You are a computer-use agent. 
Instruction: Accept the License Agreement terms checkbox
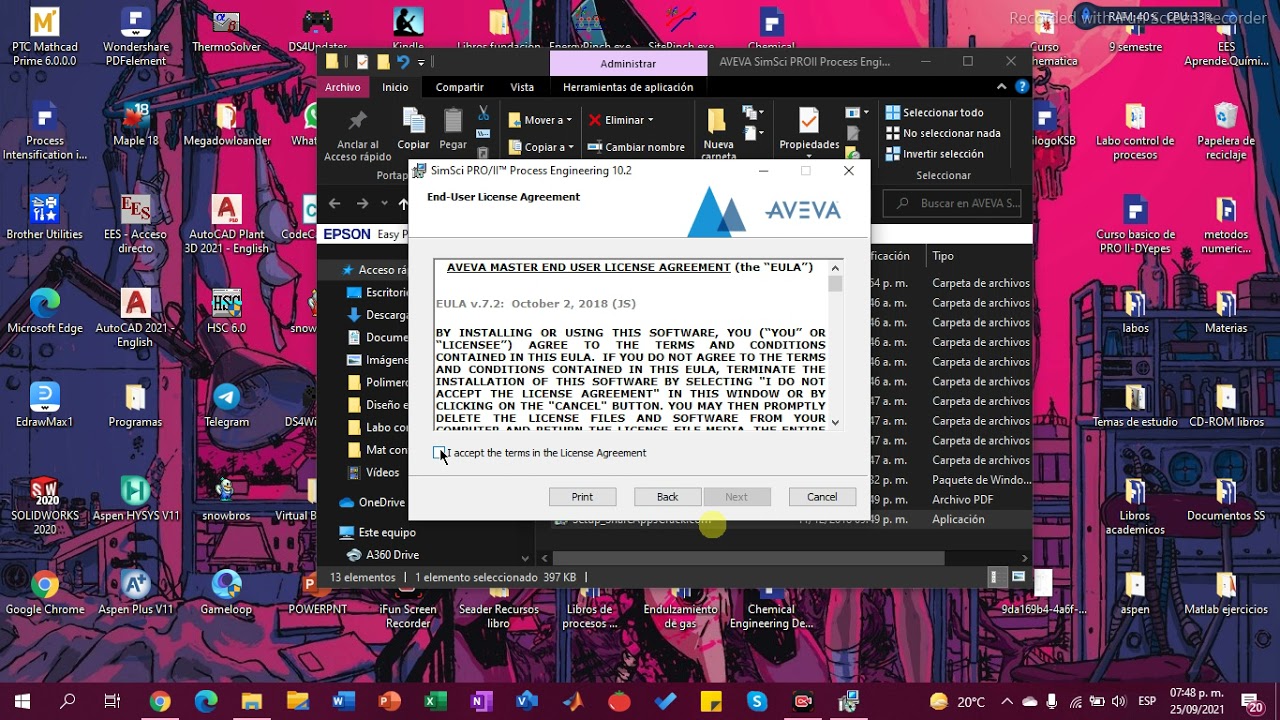click(x=439, y=453)
